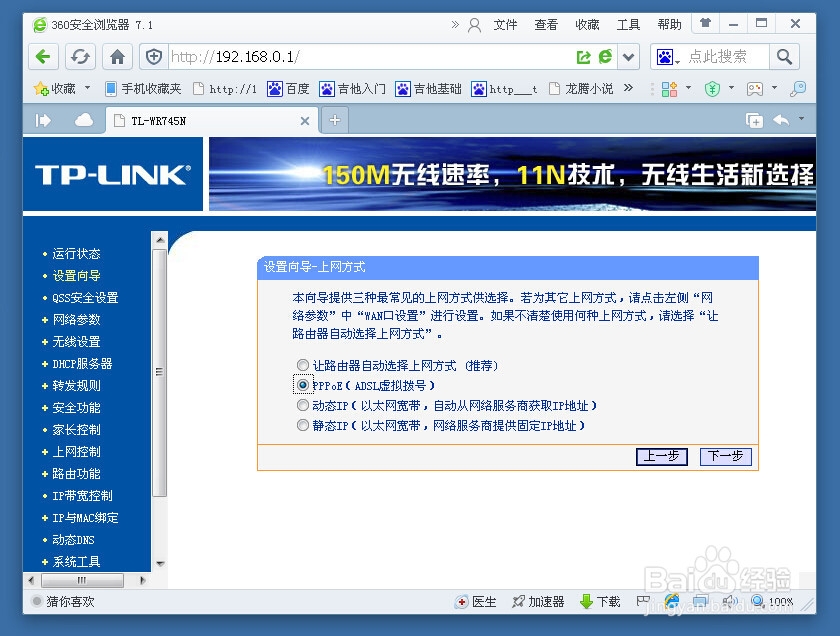Click the 上一步 button
The image size is (840, 636).
[662, 457]
